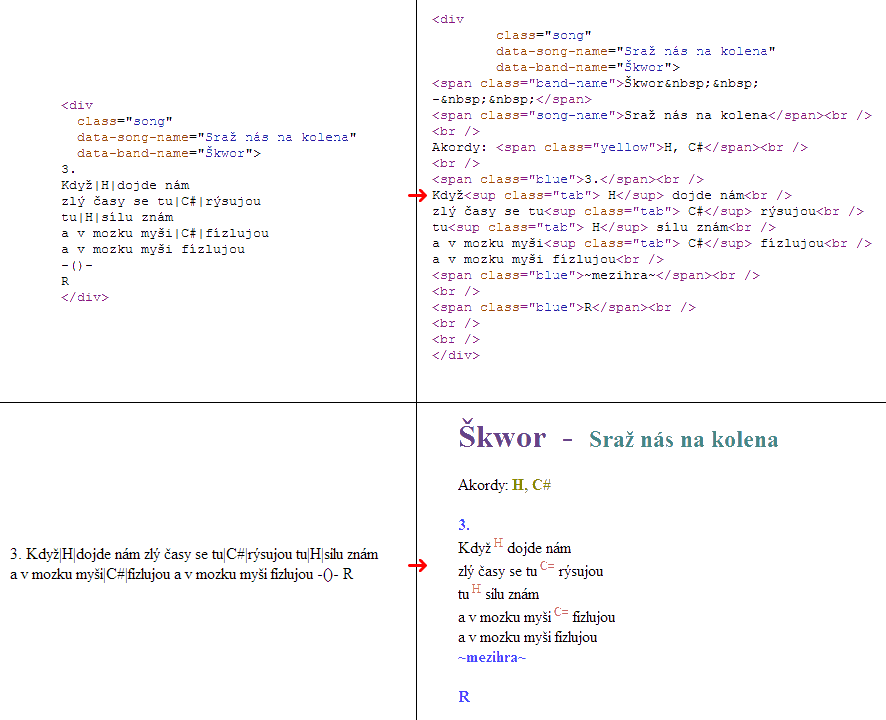The width and height of the screenshot is (886, 720).
Task: Click the blue "~mezihra~" interlude label
Action: point(491,658)
